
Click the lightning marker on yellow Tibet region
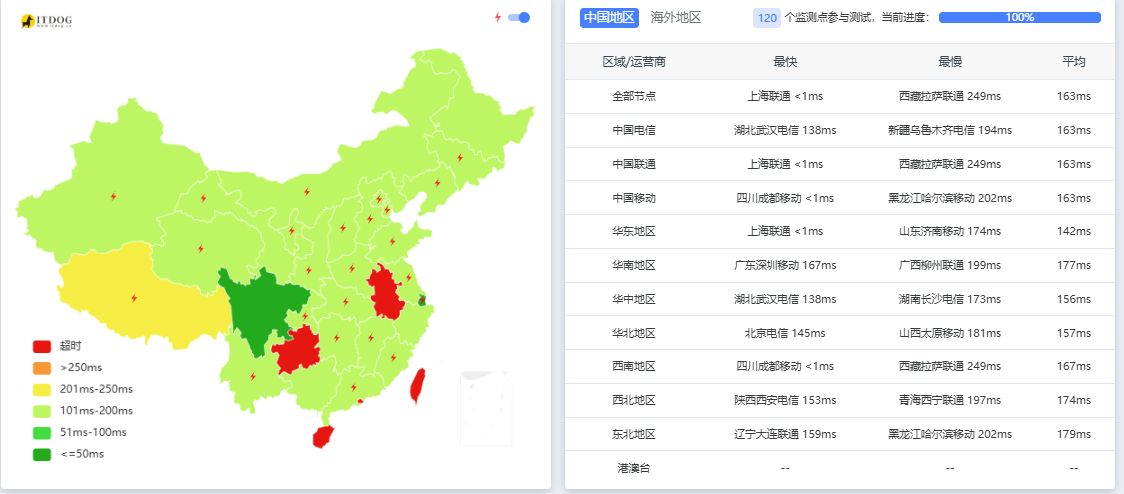134,297
